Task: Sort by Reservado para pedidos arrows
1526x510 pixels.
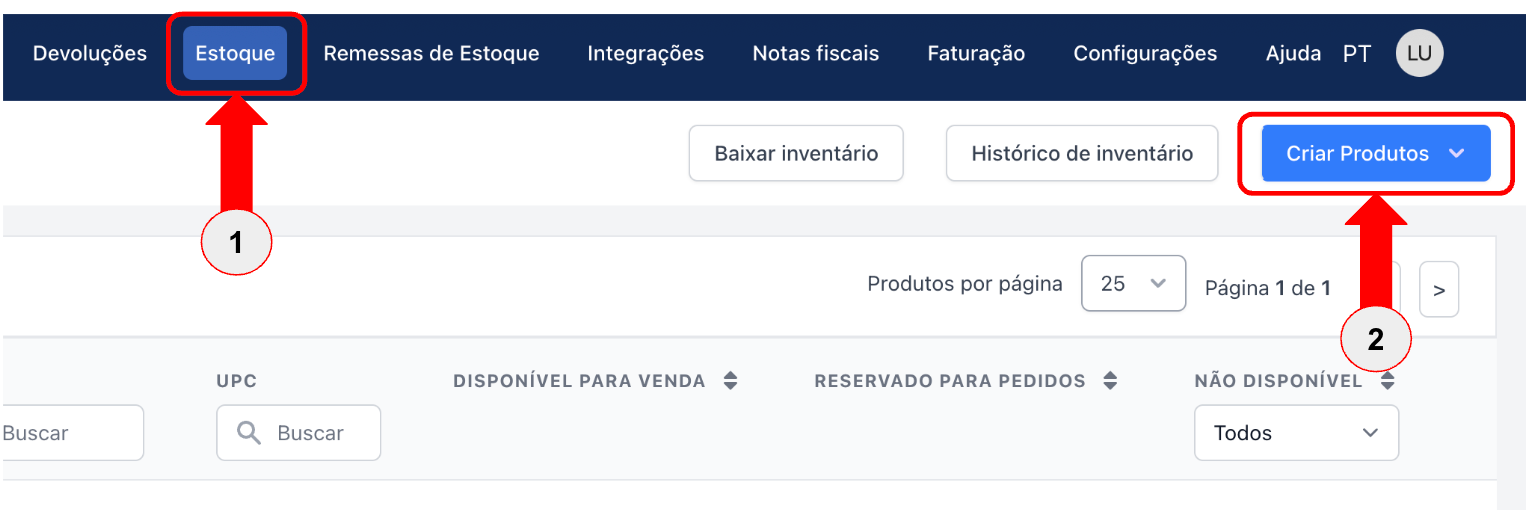Action: (1109, 381)
